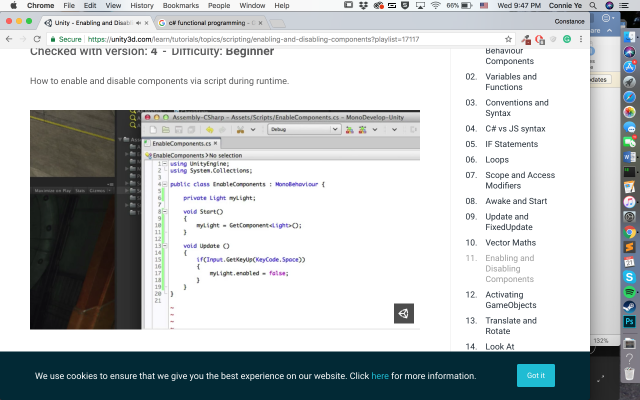
Task: Open Spotlight search in menu bar
Action: pos(593,5)
